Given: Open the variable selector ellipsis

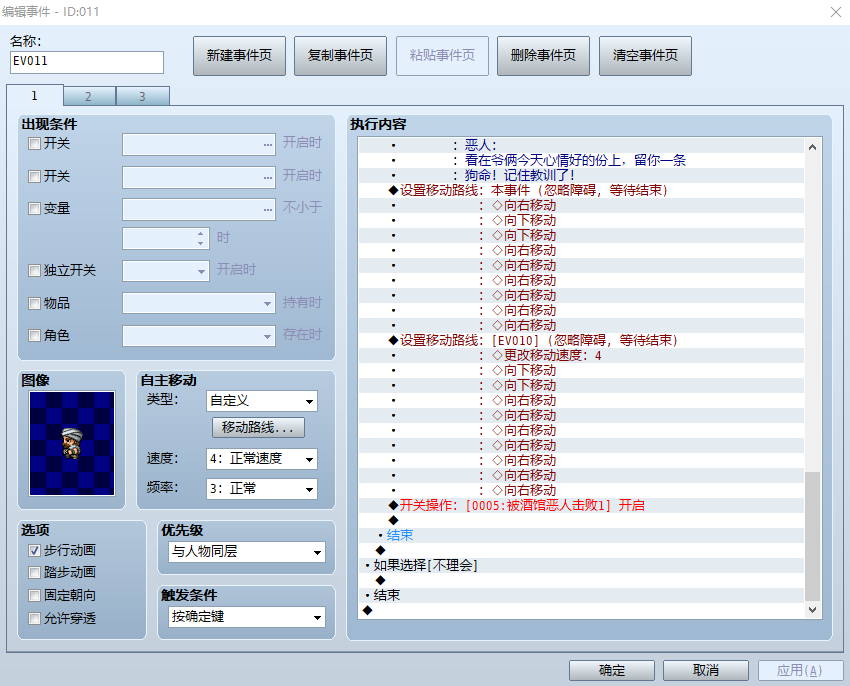Looking at the screenshot, I should (x=268, y=210).
